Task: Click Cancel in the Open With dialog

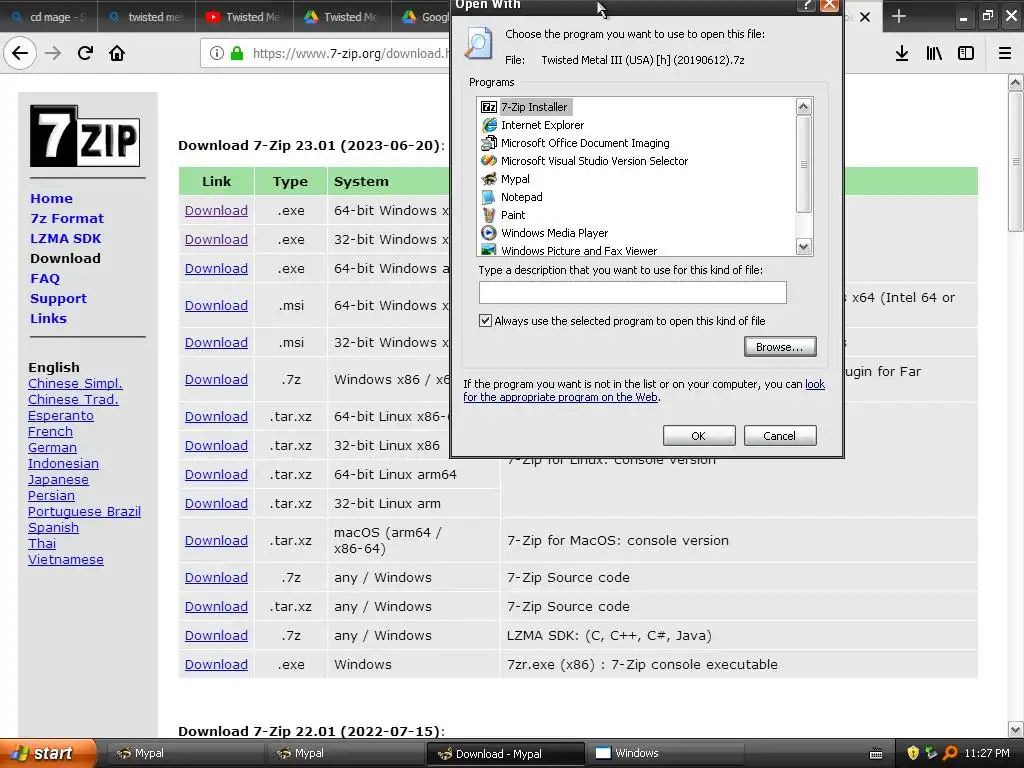Action: pyautogui.click(x=780, y=436)
